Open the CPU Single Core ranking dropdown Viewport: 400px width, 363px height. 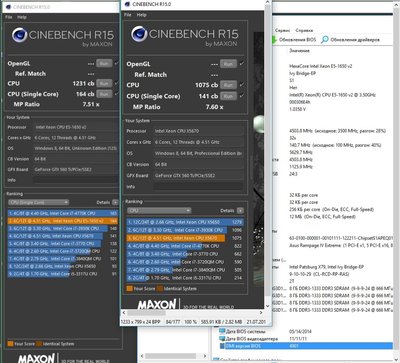(x=39, y=202)
